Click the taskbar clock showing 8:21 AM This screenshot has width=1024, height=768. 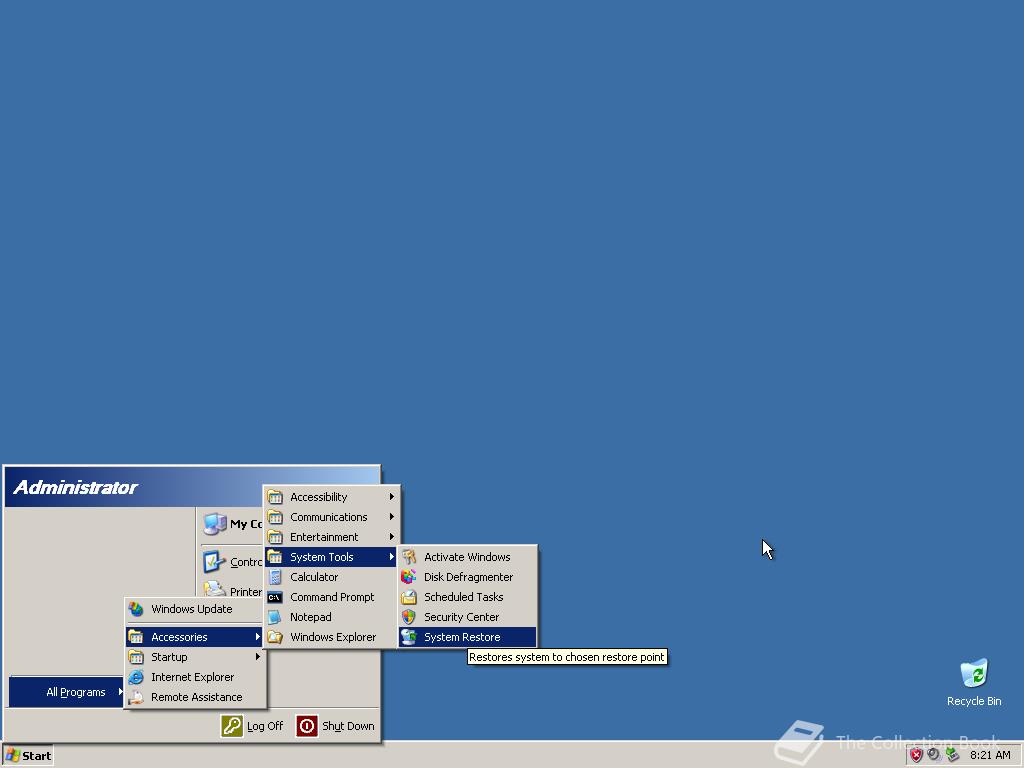pos(990,756)
